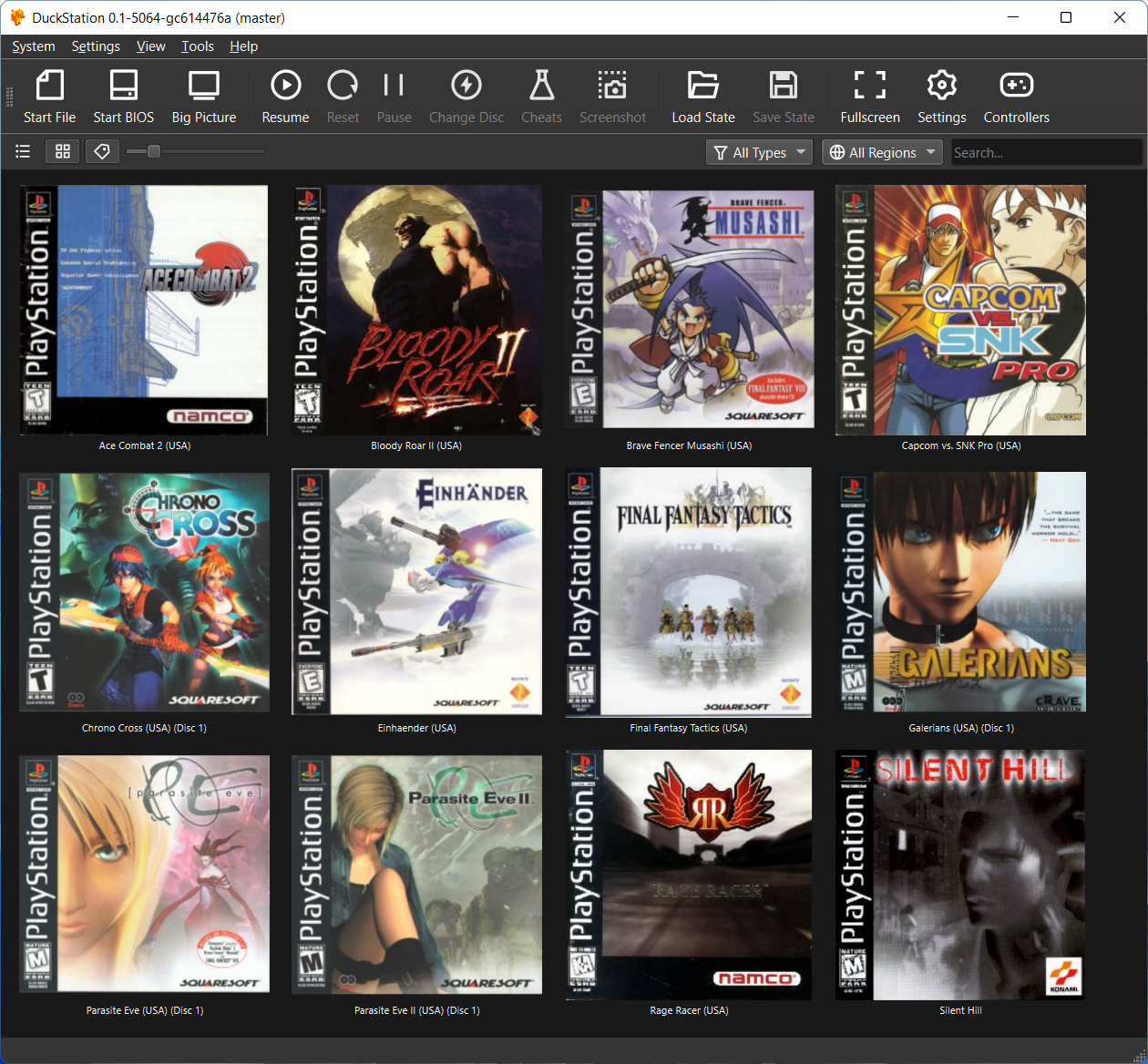Expand the All Types filter dropdown
Image resolution: width=1148 pixels, height=1064 pixels.
[x=759, y=152]
